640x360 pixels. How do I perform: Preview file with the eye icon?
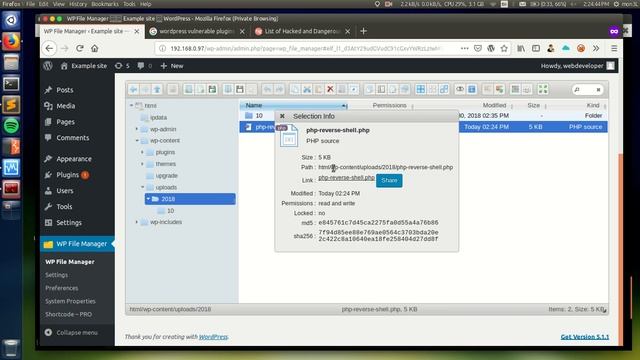[x=460, y=89]
